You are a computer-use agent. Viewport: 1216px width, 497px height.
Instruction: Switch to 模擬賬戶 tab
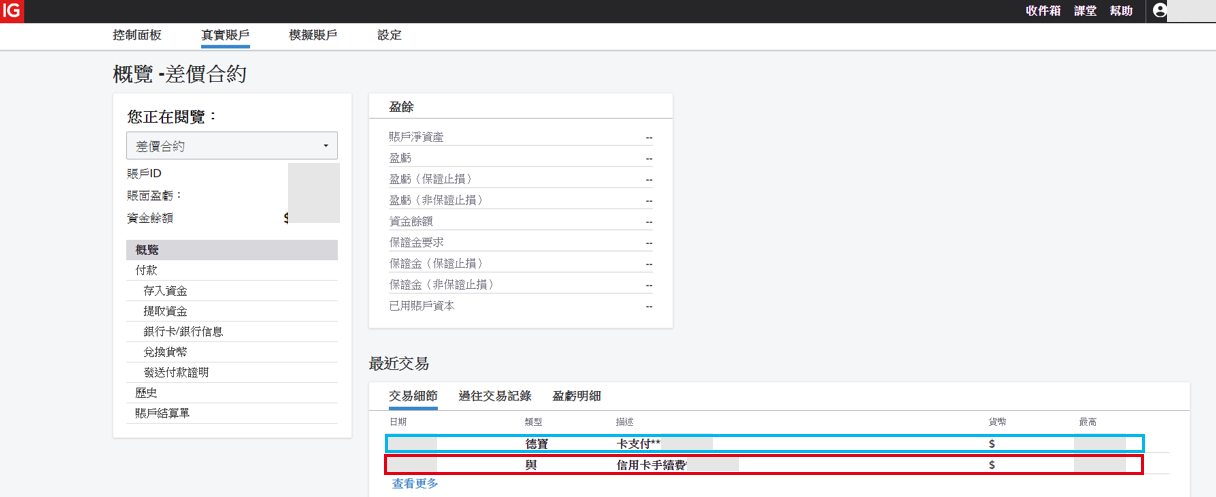(313, 35)
